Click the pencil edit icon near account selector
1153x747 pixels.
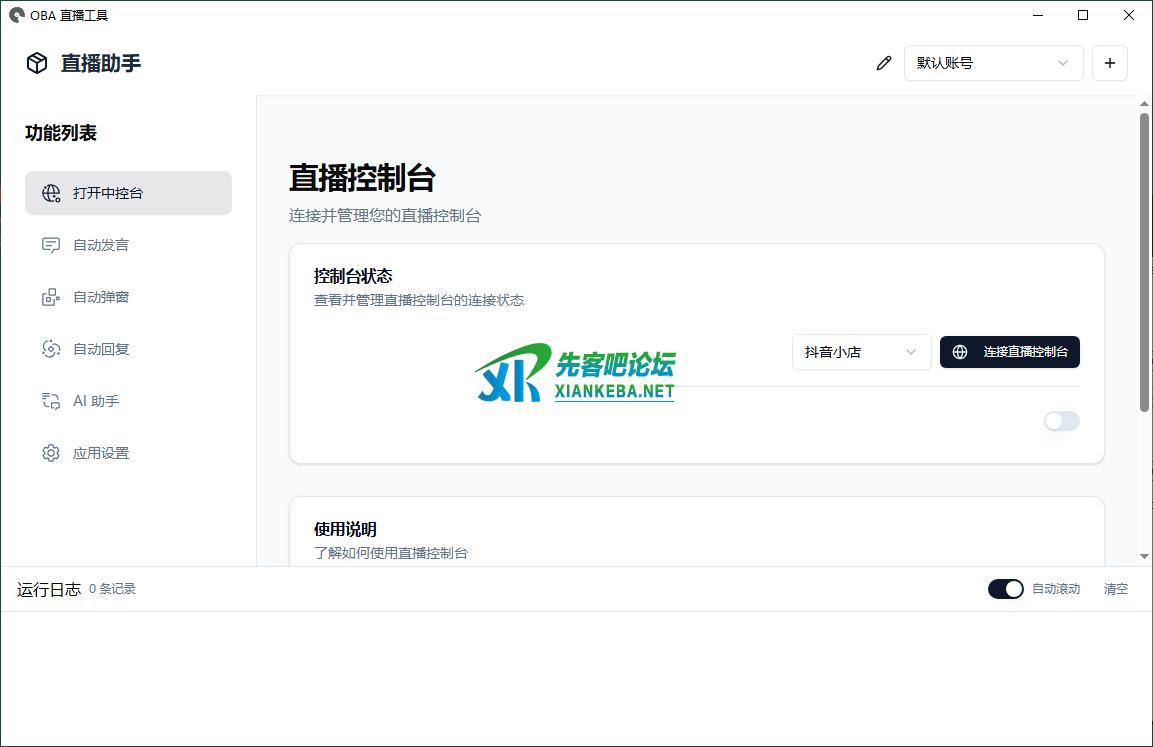click(883, 63)
